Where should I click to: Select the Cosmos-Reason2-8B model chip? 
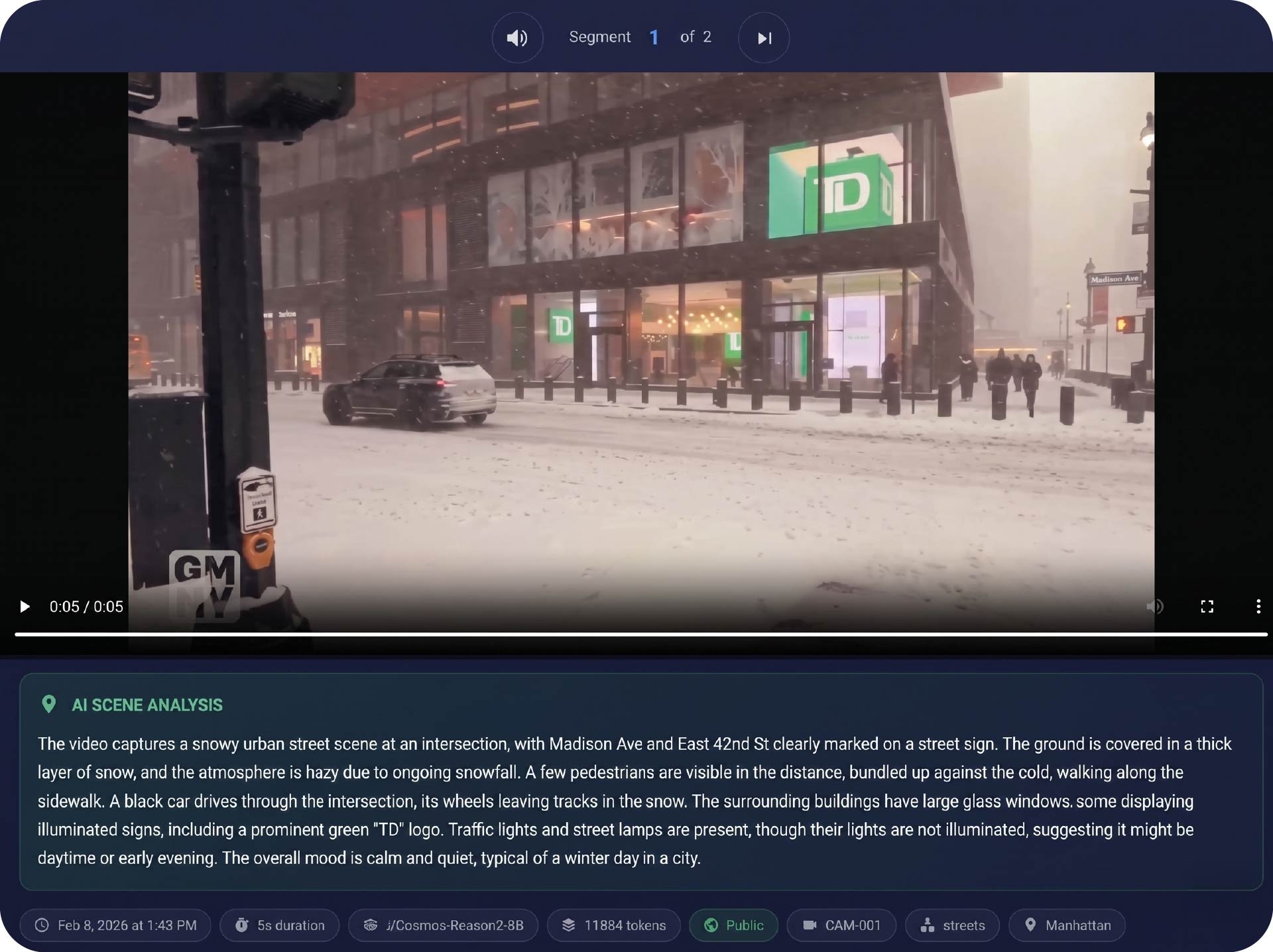click(x=443, y=925)
